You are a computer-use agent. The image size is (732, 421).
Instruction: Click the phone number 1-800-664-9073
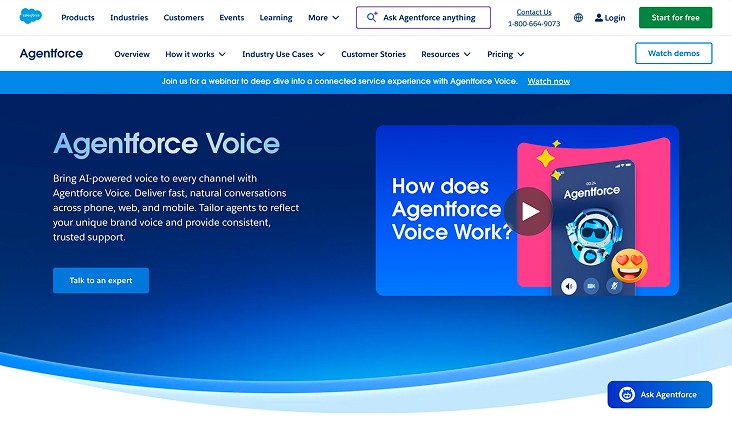tap(534, 24)
